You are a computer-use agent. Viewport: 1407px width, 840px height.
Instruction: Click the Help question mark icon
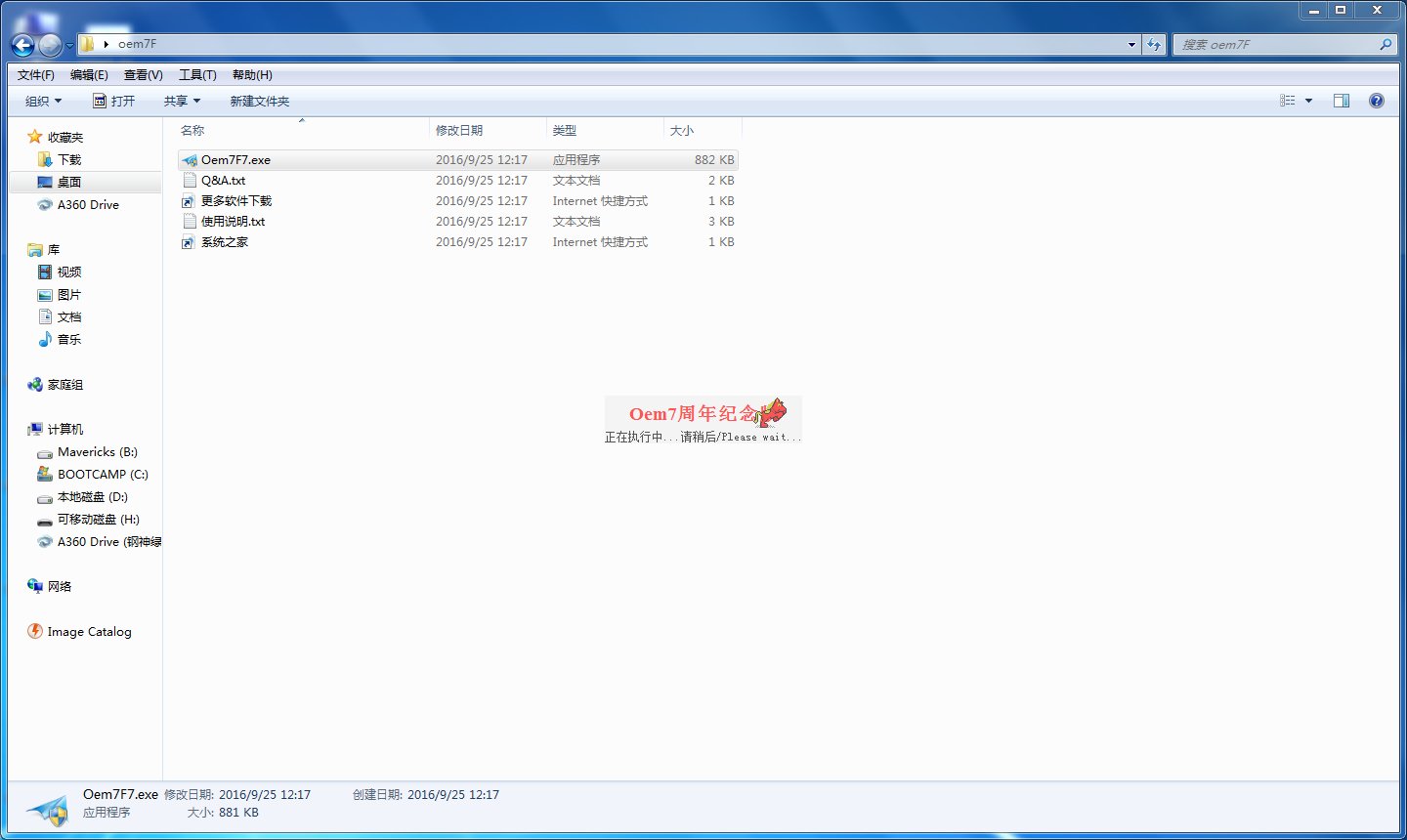(1377, 100)
